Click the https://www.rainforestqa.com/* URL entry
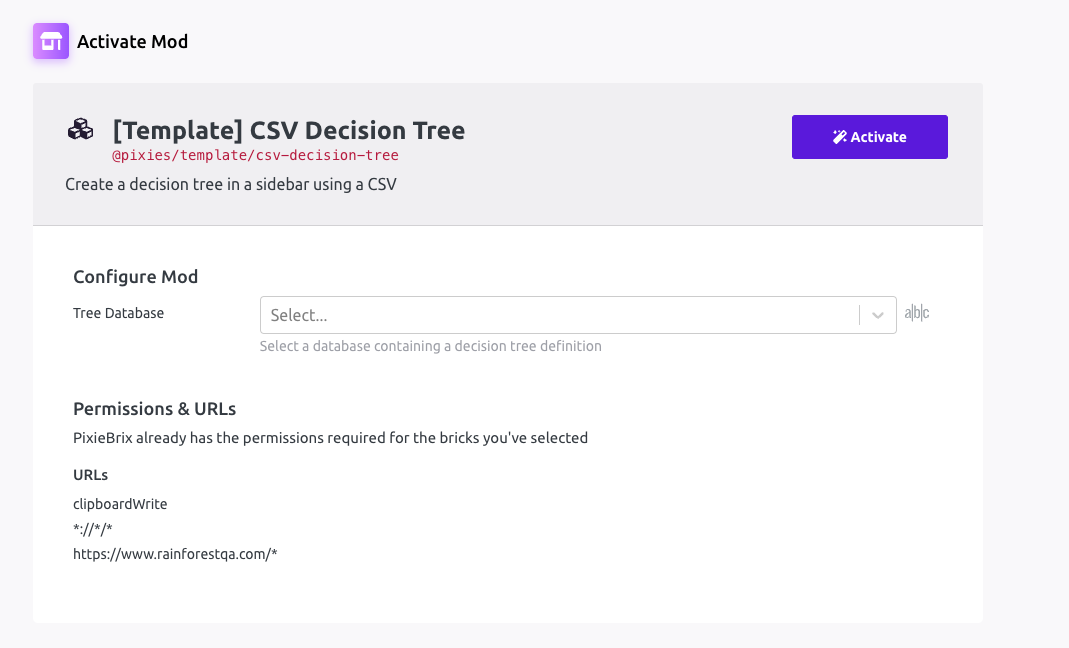This screenshot has height=648, width=1069. pos(175,553)
